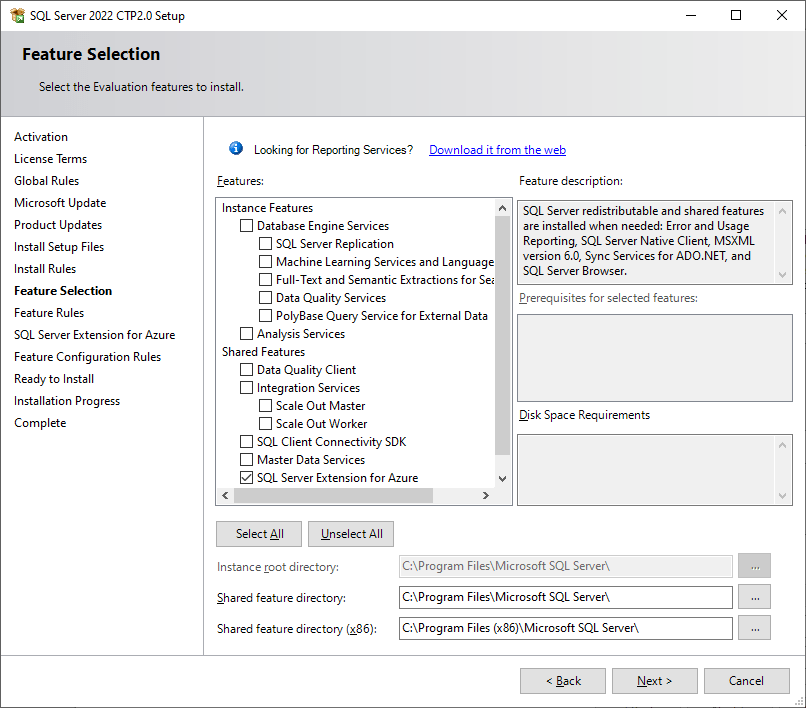Click the feature description scroll up arrow

coord(782,211)
